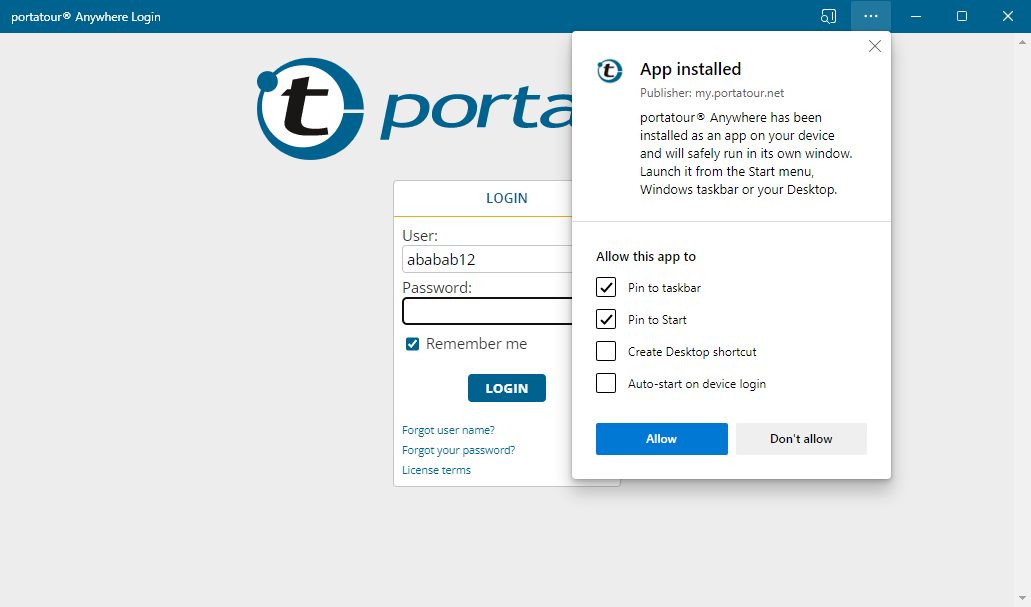The image size is (1031, 607).
Task: Open Forgot your password link
Action: (458, 450)
